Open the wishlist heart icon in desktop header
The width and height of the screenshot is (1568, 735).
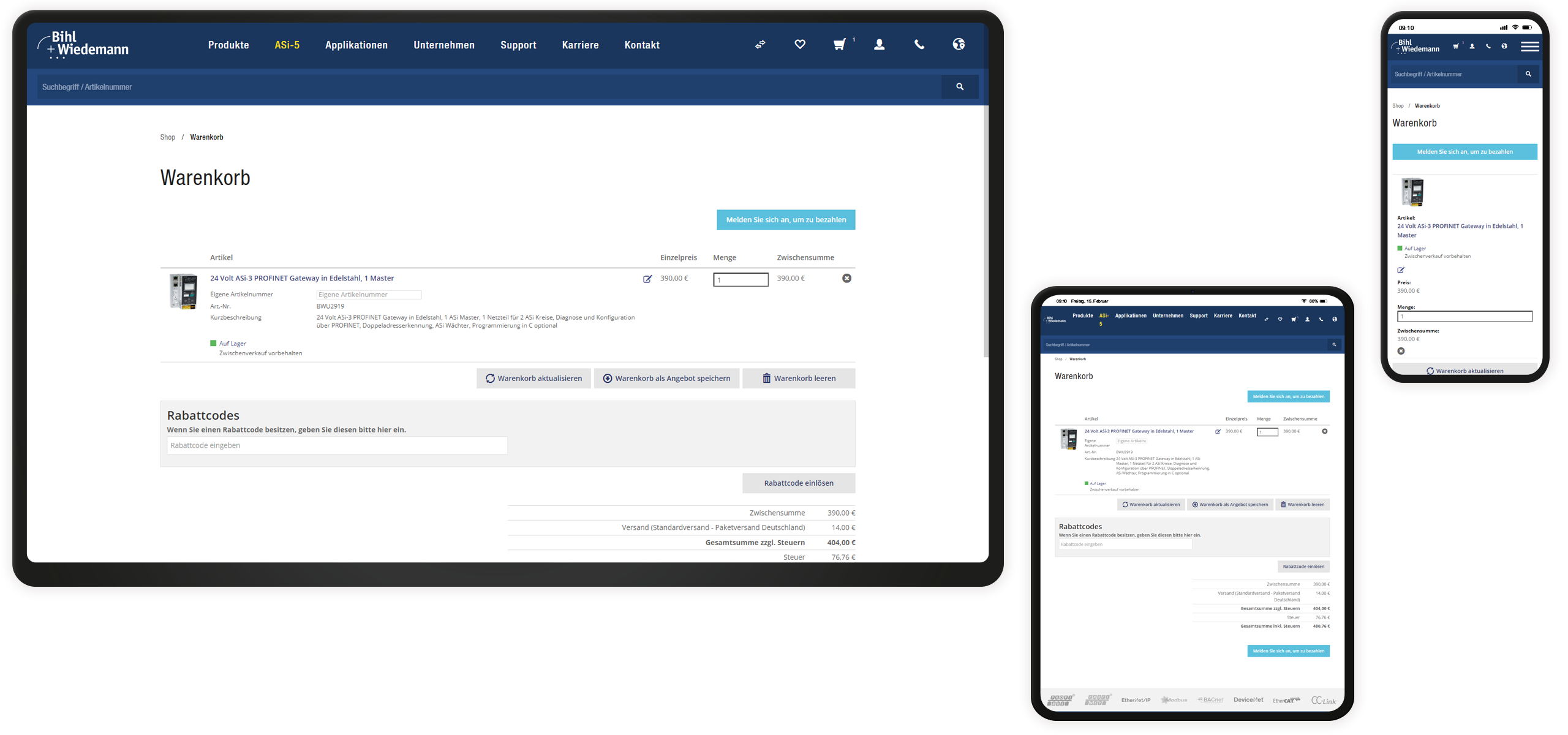tap(800, 44)
